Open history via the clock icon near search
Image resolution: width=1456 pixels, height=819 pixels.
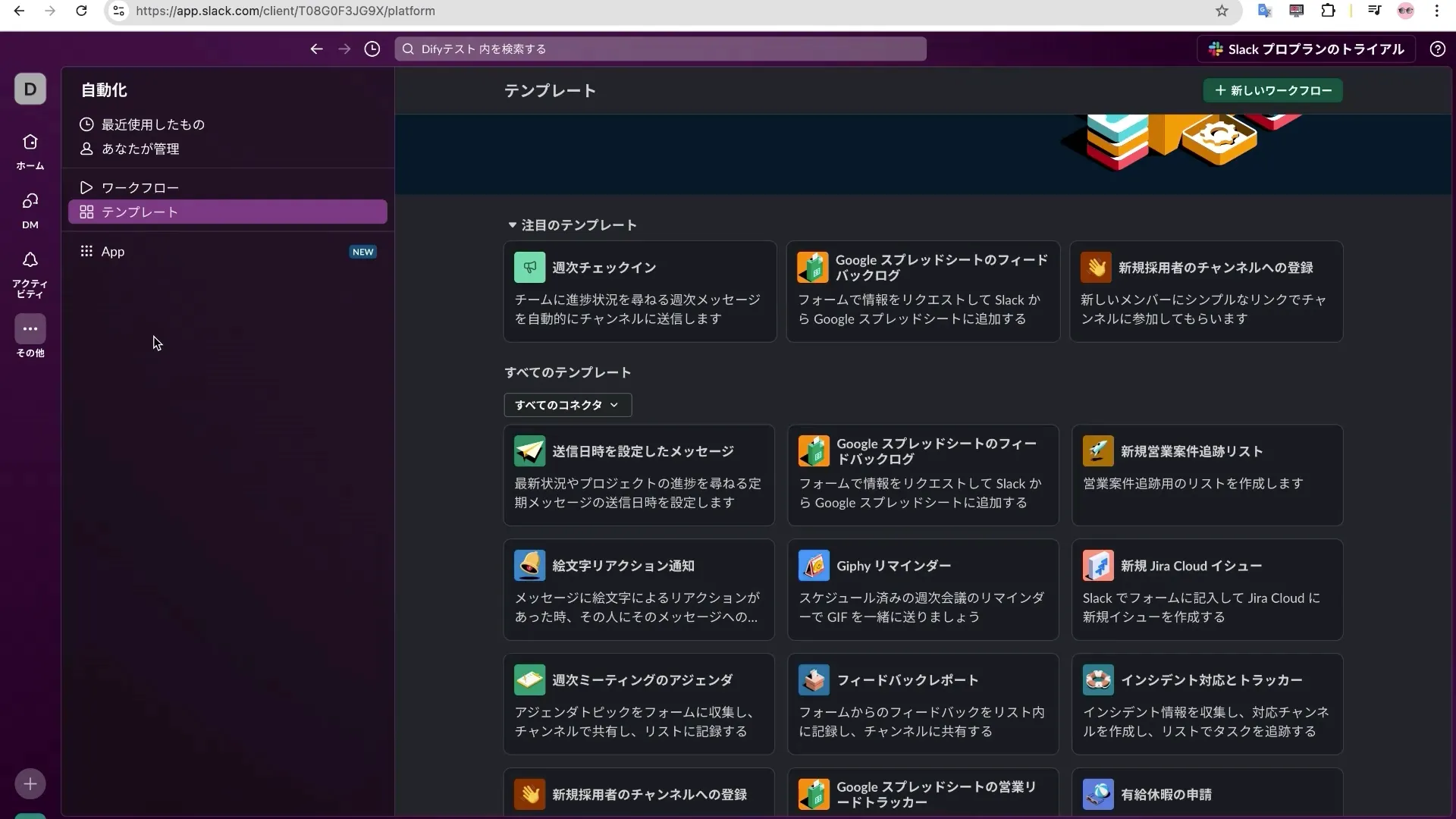click(x=372, y=49)
